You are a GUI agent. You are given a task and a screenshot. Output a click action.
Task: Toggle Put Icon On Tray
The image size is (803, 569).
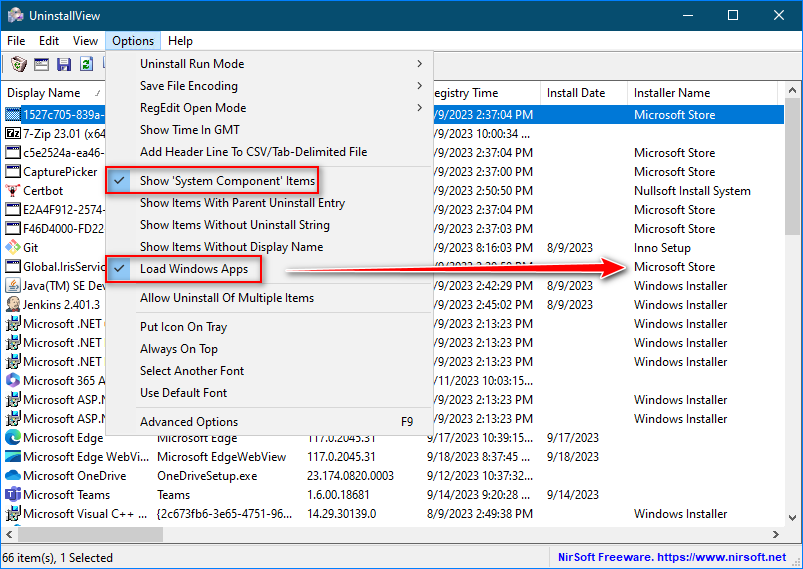[269, 327]
